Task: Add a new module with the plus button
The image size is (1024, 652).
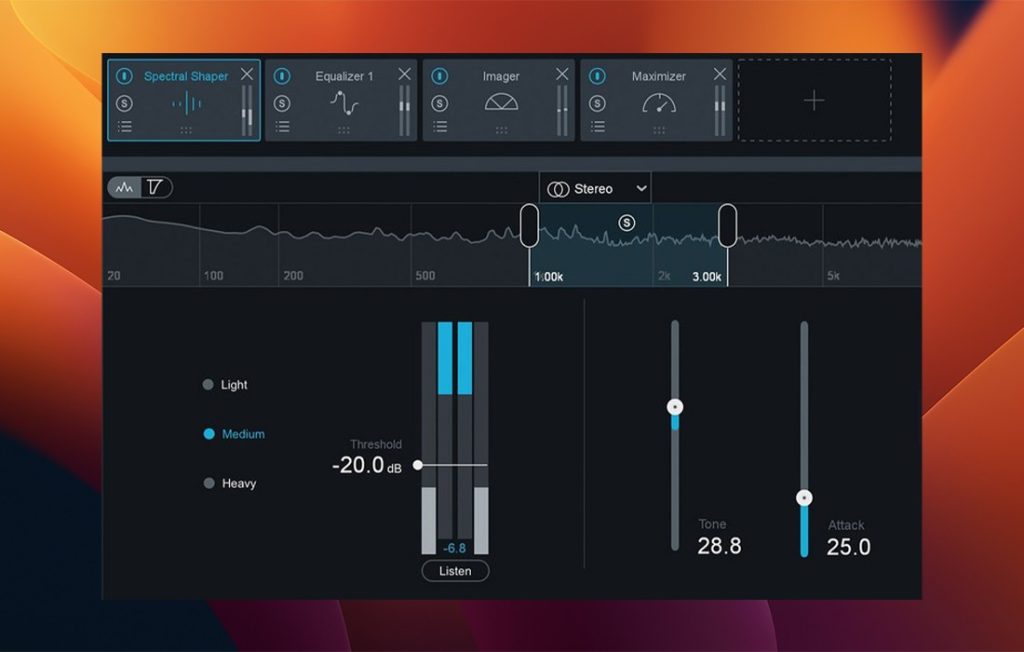Action: tap(815, 101)
